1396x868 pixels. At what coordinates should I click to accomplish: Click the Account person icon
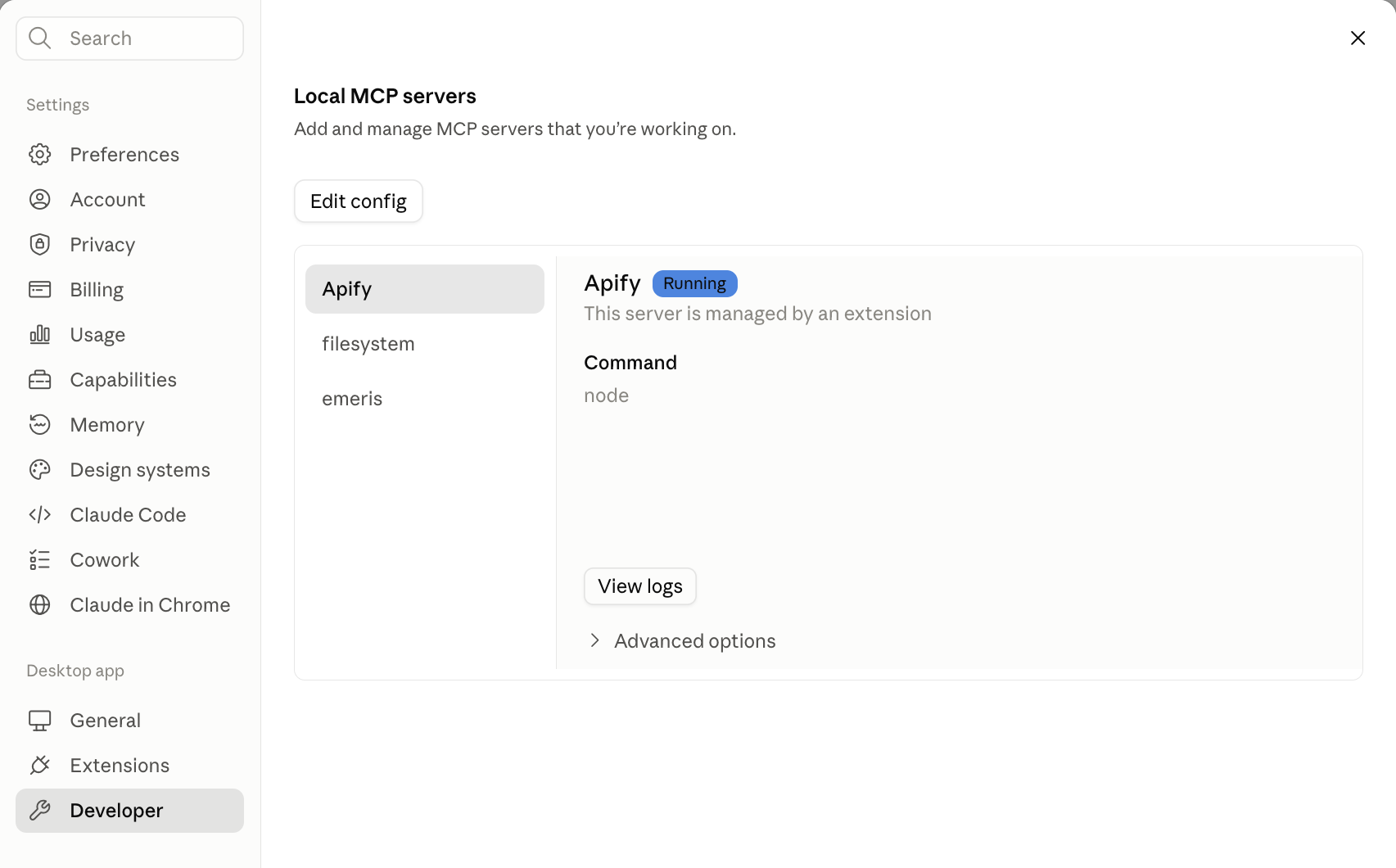click(39, 199)
